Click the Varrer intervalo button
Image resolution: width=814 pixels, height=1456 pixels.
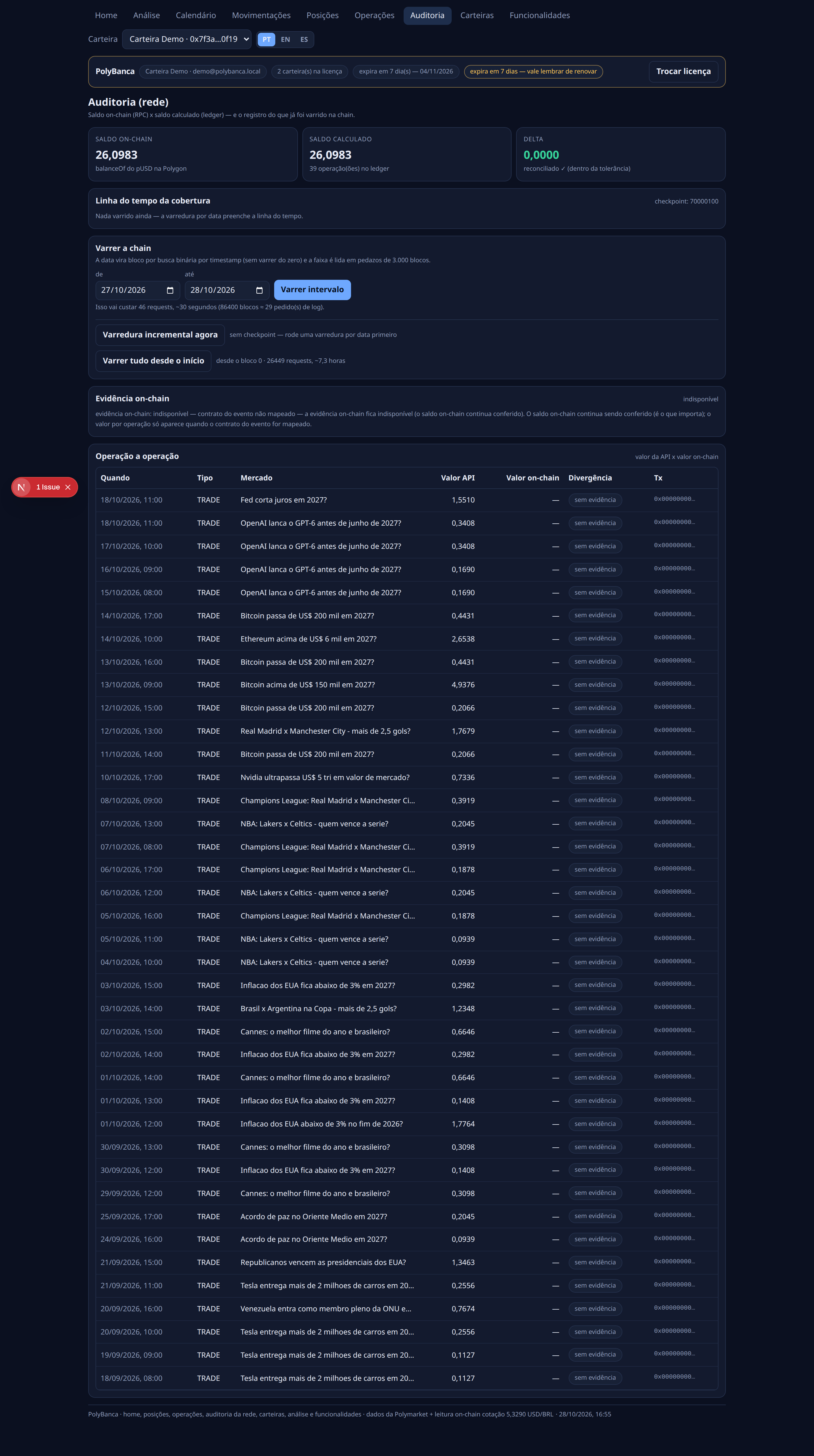(x=312, y=289)
